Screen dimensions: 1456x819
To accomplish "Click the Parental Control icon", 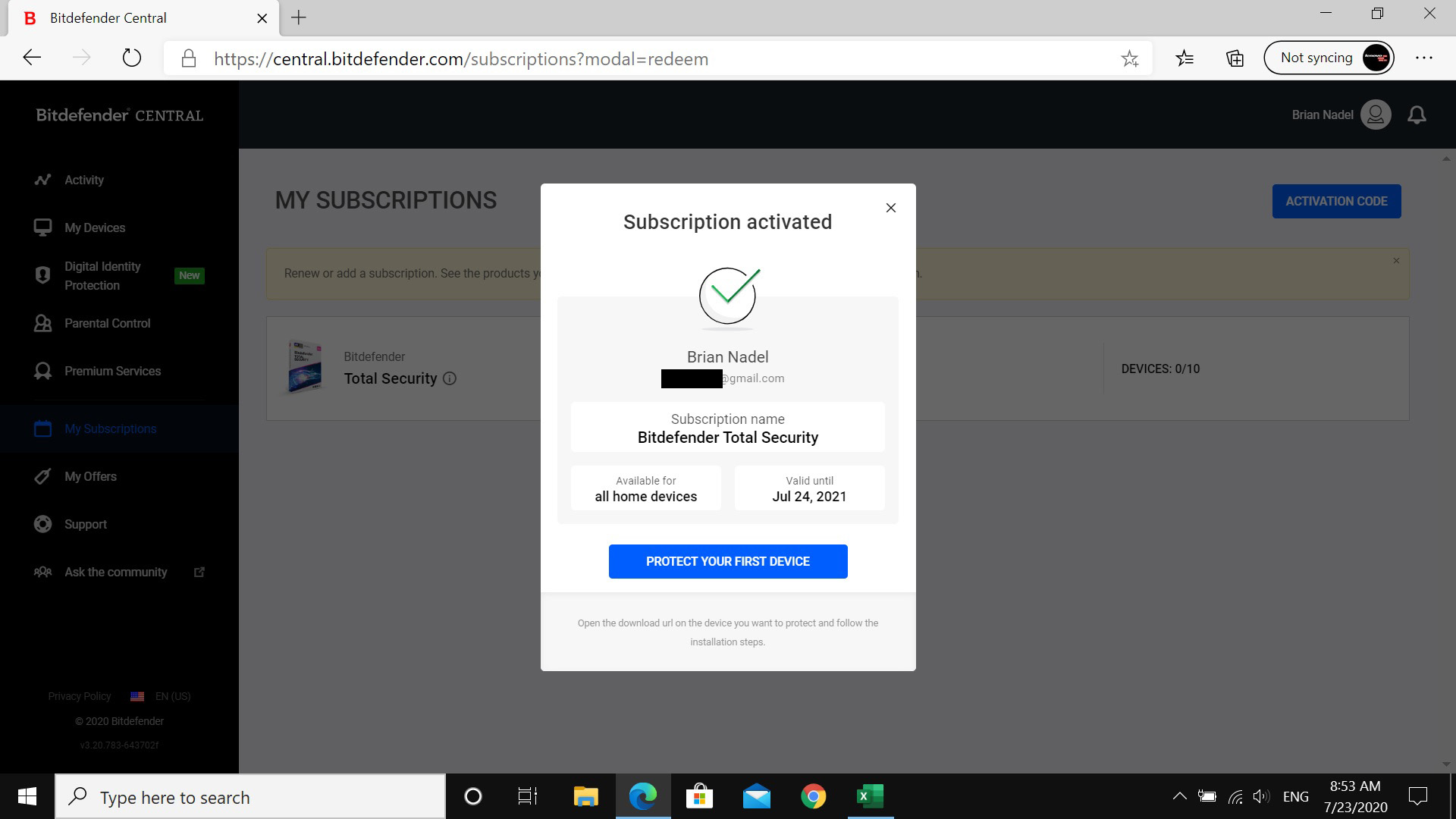I will point(42,323).
